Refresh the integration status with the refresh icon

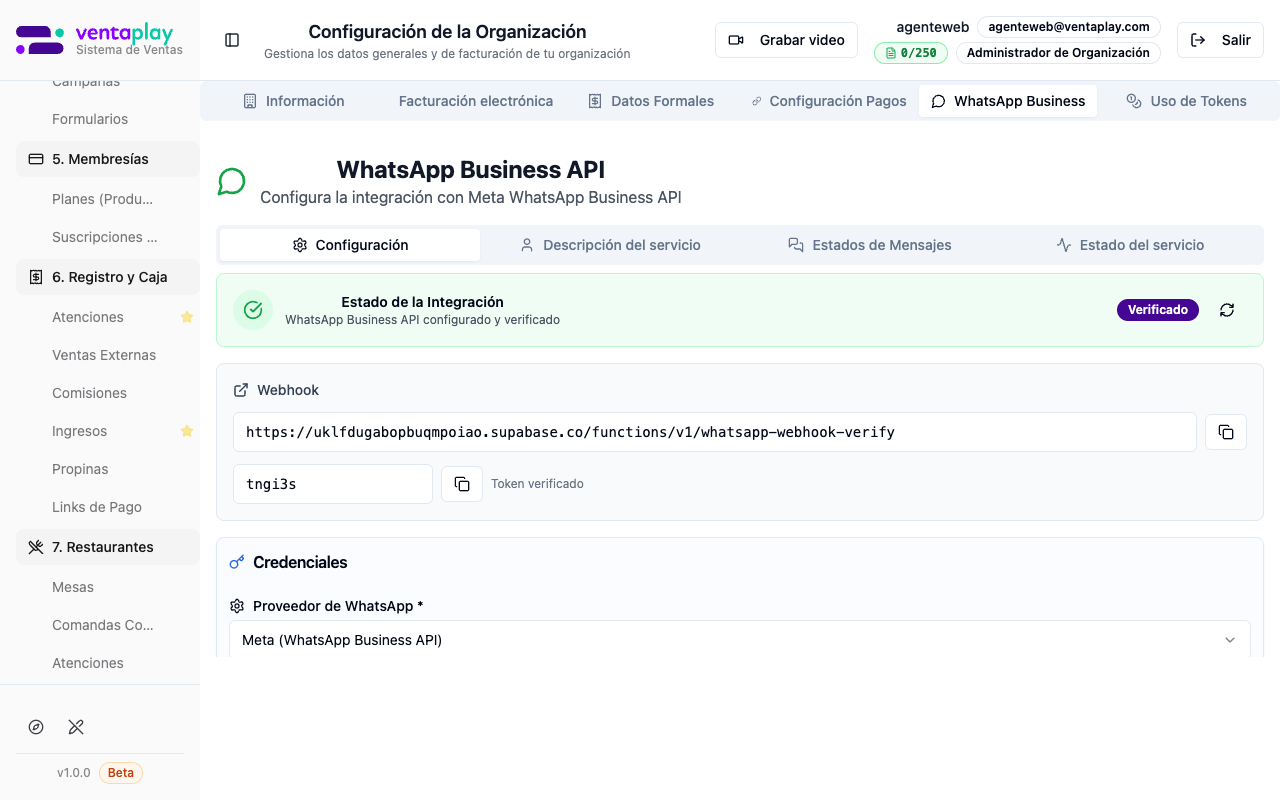click(x=1227, y=310)
